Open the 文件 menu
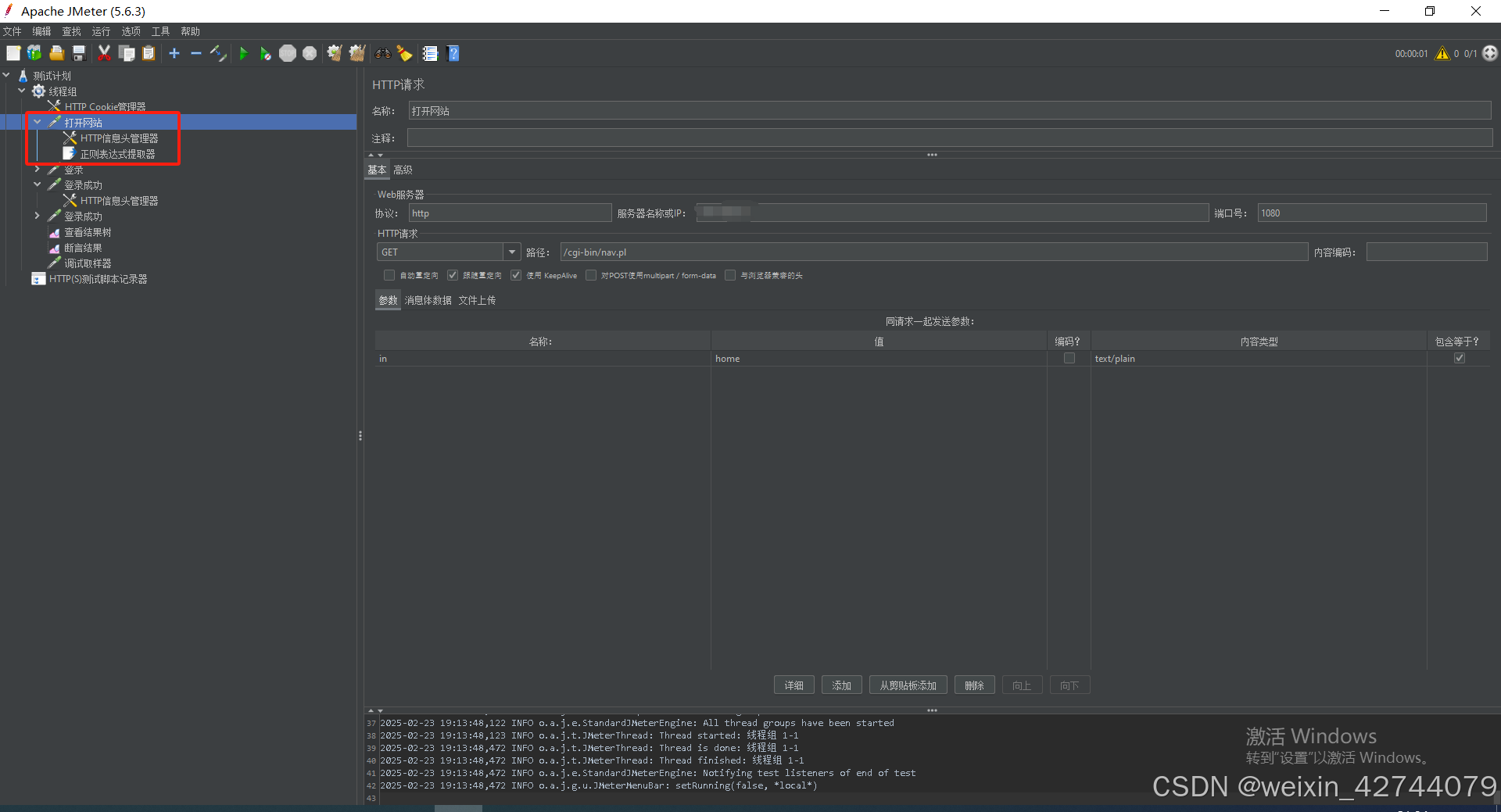This screenshot has height=812, width=1501. [x=13, y=31]
